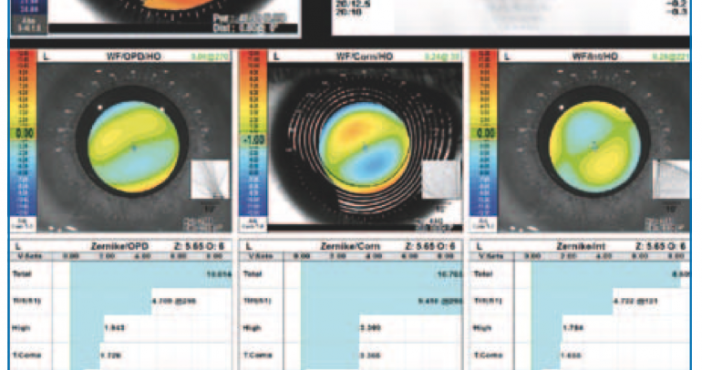702x370 pixels.
Task: Open the inset thumbnail in the WF/Corn/HO map
Action: click(x=441, y=180)
